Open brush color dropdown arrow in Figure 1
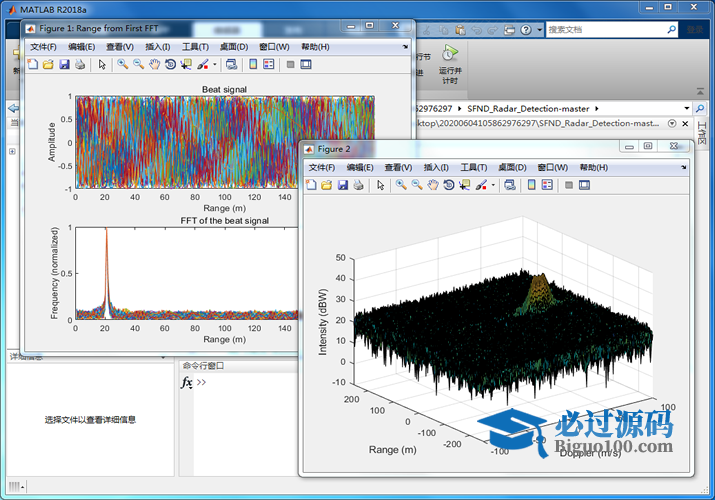 pyautogui.click(x=215, y=65)
